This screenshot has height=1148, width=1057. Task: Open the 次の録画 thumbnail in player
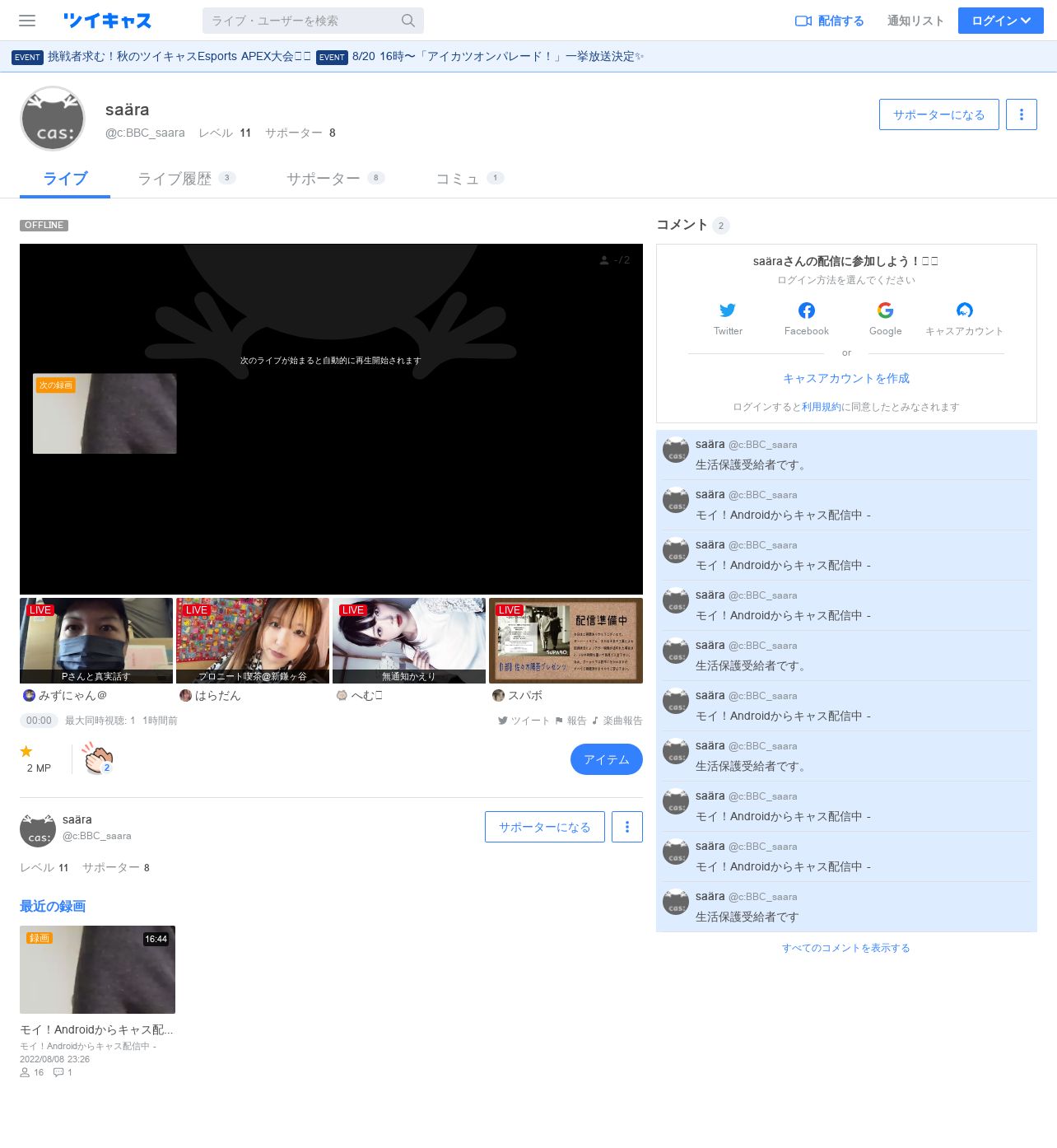(105, 413)
